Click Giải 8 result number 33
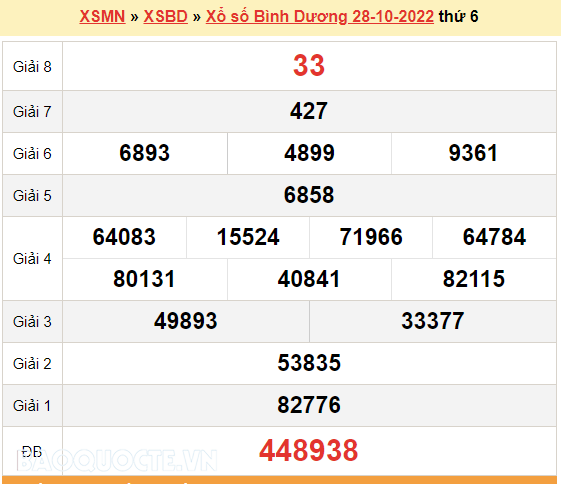Screen dimensions: 561x484 [x=309, y=65]
